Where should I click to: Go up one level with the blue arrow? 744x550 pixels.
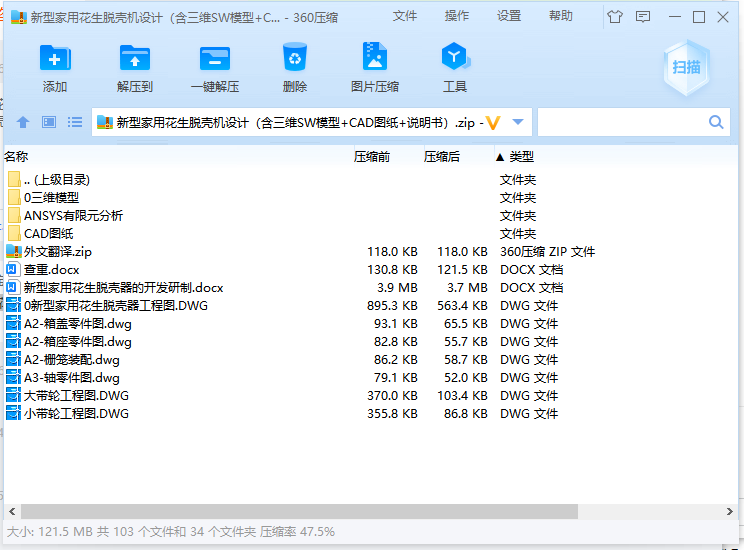[x=23, y=122]
